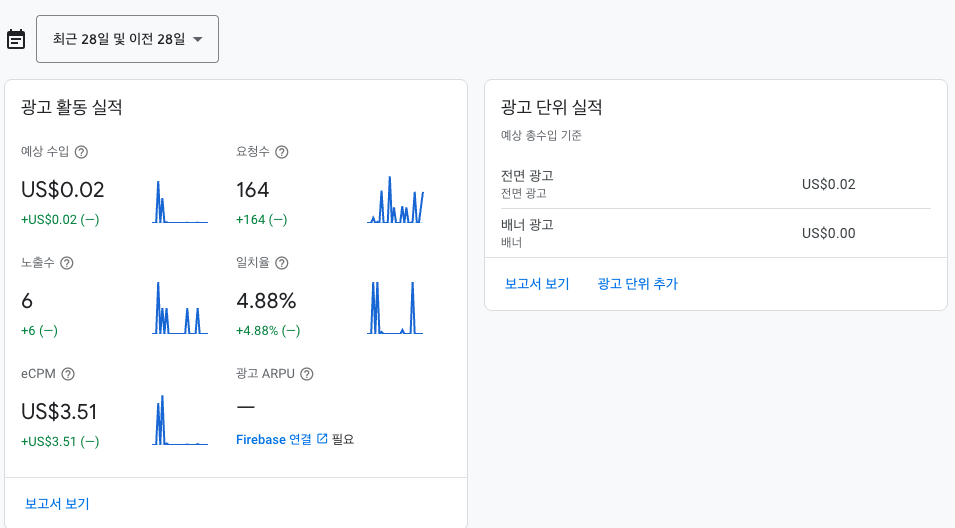The image size is (955, 528).
Task: Click the 요청수 sparkline chart
Action: tap(395, 200)
